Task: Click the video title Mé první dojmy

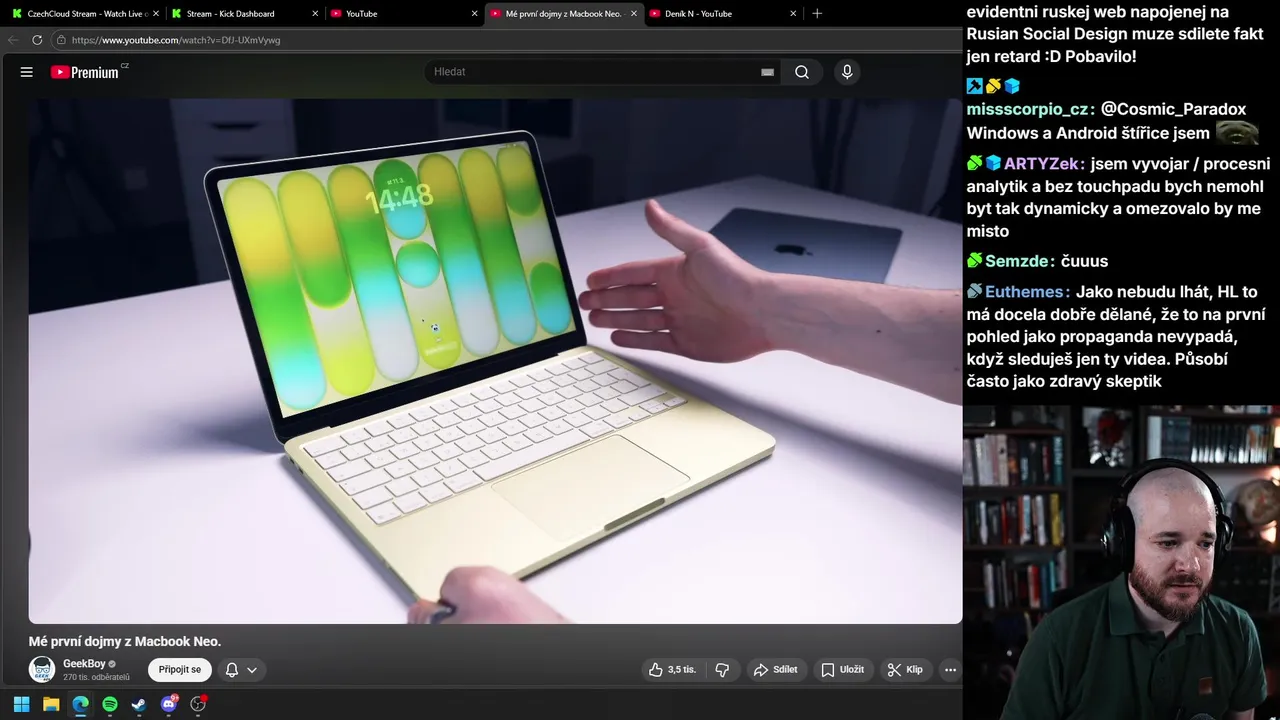Action: point(125,641)
